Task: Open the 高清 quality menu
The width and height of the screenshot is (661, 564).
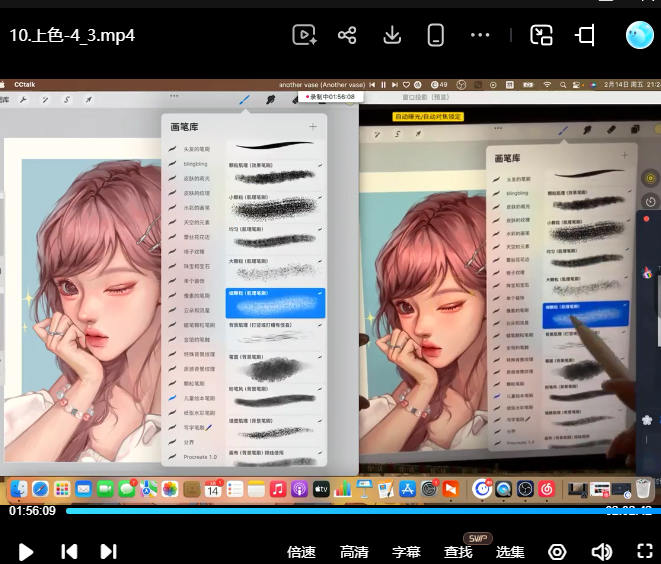Action: point(354,552)
